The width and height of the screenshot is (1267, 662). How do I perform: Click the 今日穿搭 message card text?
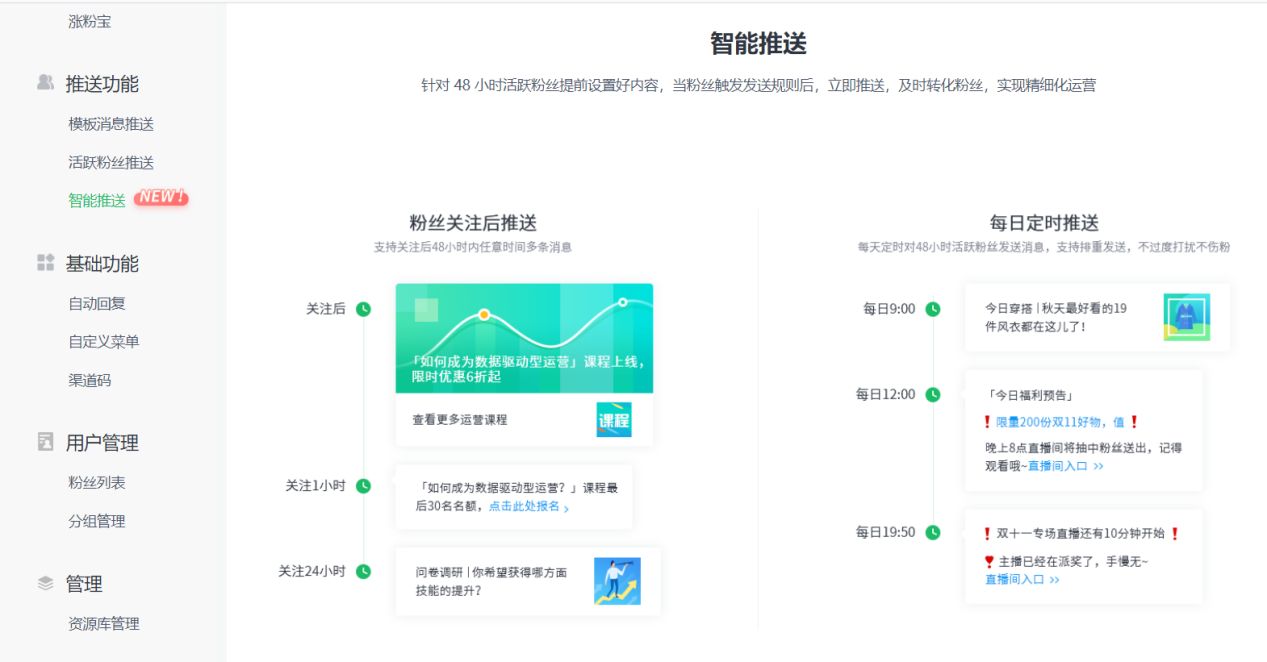point(1056,317)
